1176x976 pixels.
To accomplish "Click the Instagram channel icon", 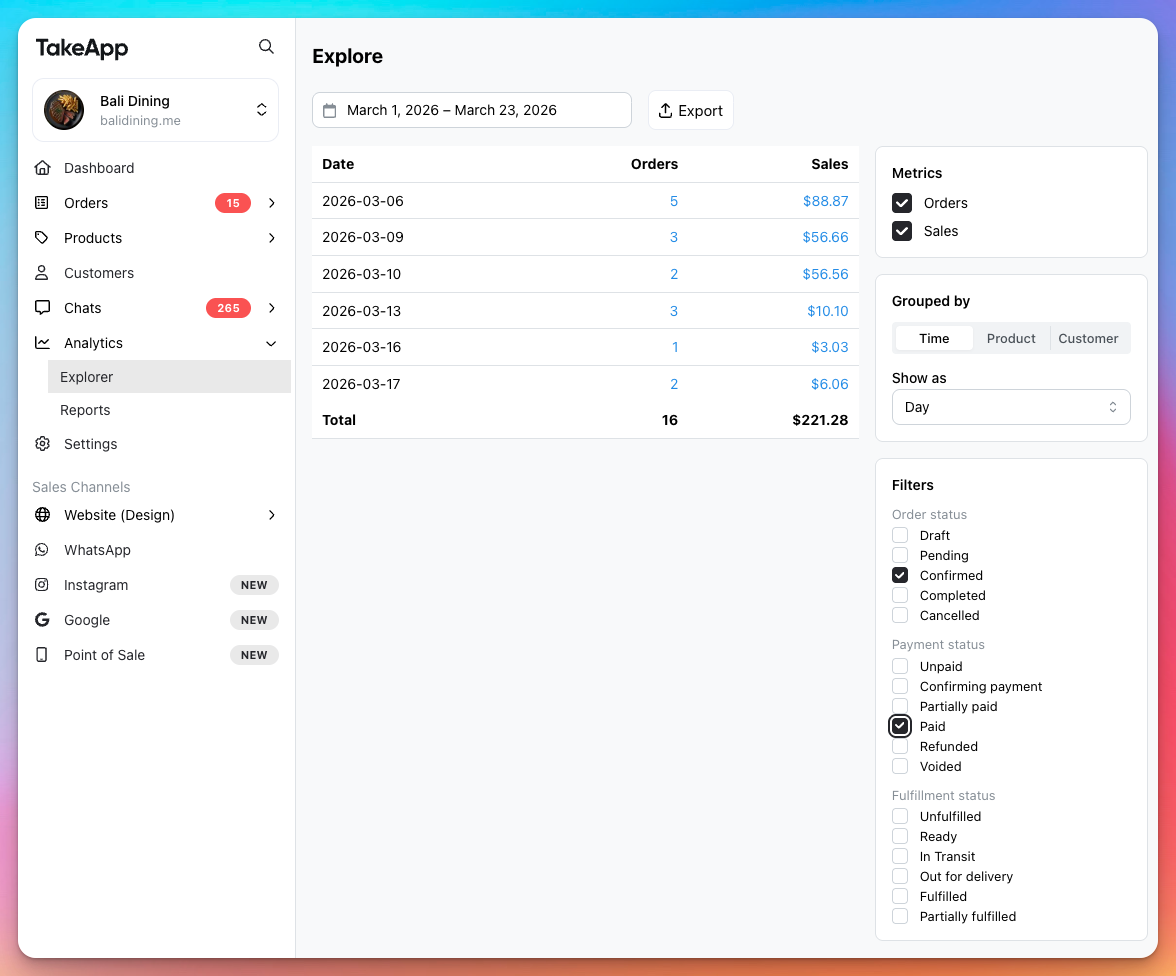I will pos(42,585).
